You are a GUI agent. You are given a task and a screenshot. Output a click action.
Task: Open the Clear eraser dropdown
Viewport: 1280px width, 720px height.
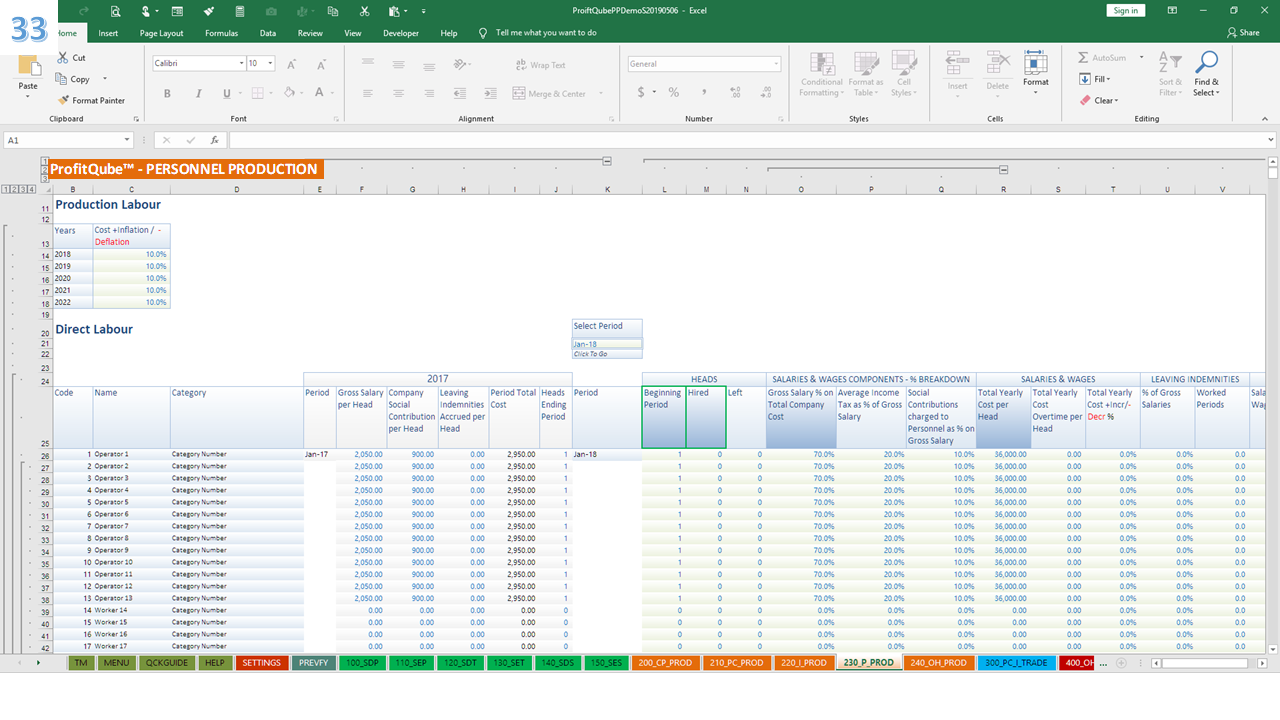(x=1098, y=100)
